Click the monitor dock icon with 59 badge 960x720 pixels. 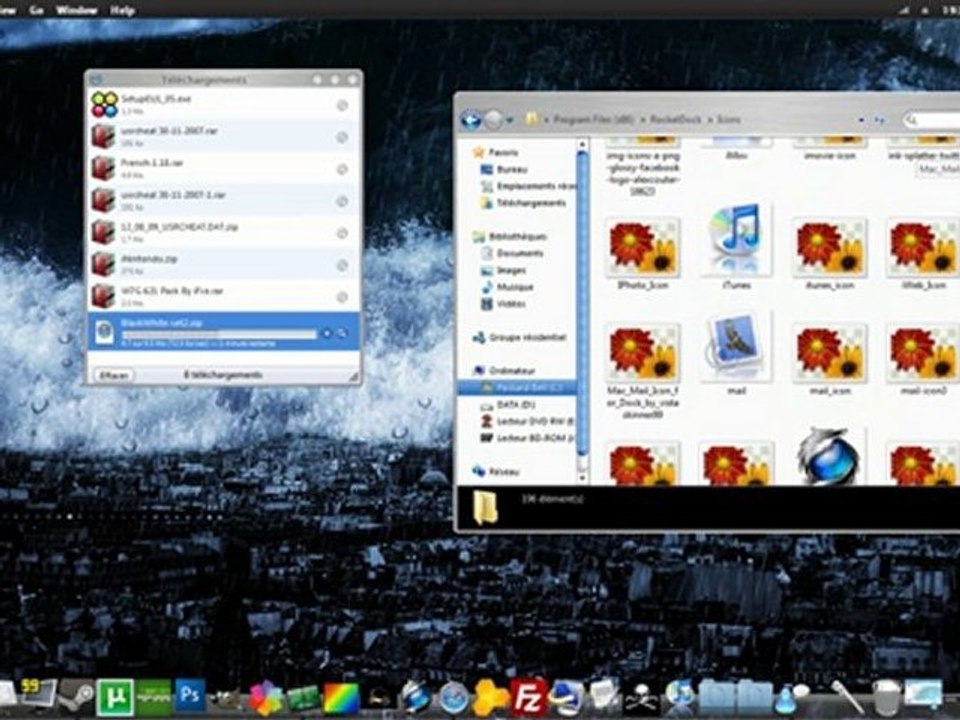coord(38,694)
